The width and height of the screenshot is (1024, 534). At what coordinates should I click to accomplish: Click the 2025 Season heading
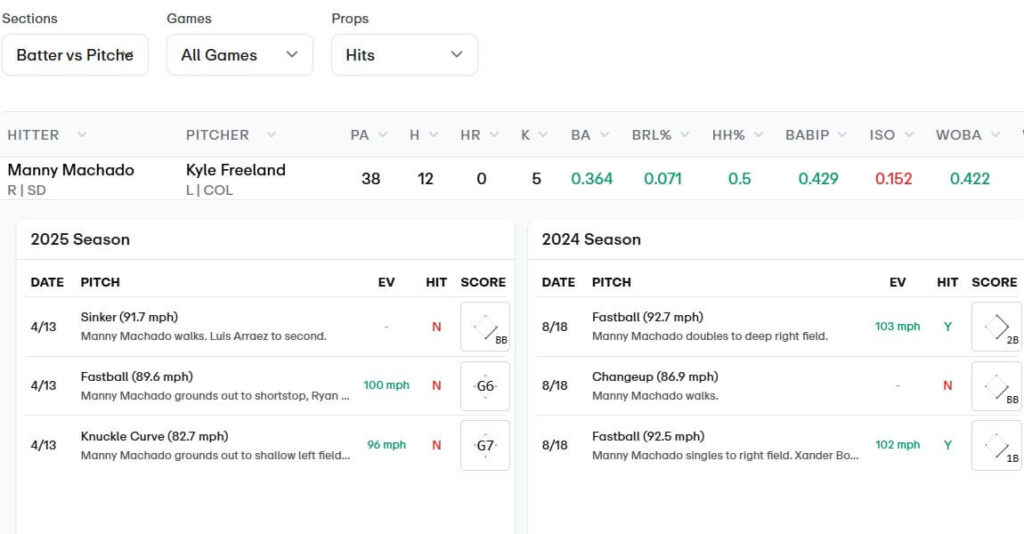(80, 240)
